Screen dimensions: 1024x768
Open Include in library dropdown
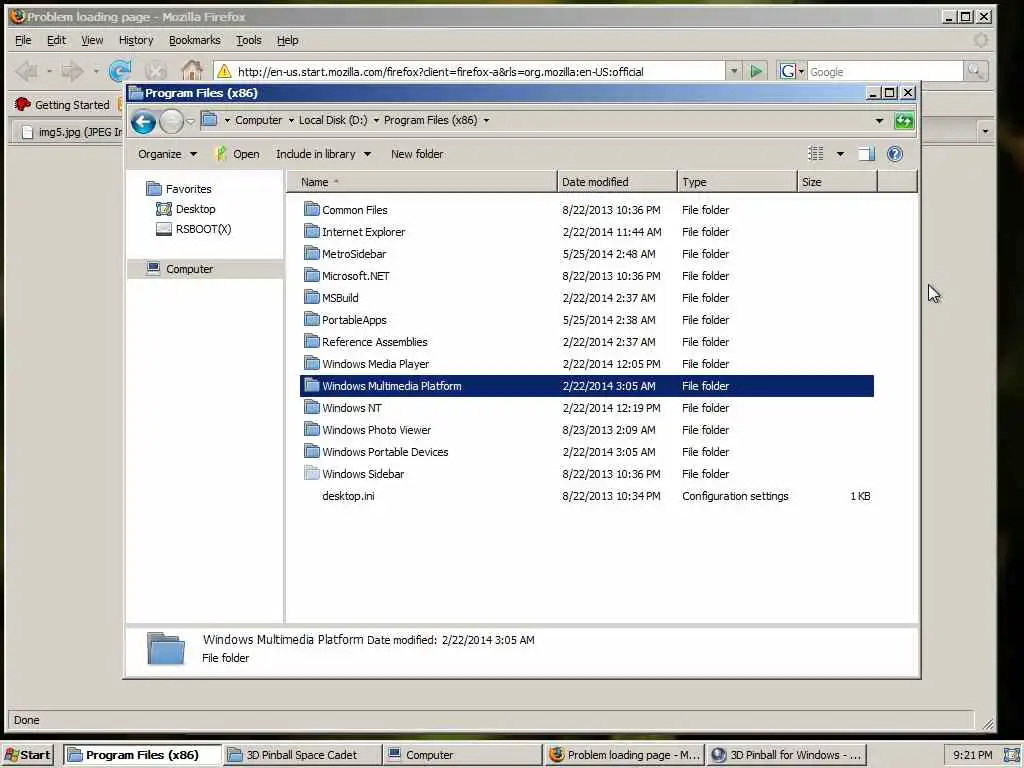323,154
